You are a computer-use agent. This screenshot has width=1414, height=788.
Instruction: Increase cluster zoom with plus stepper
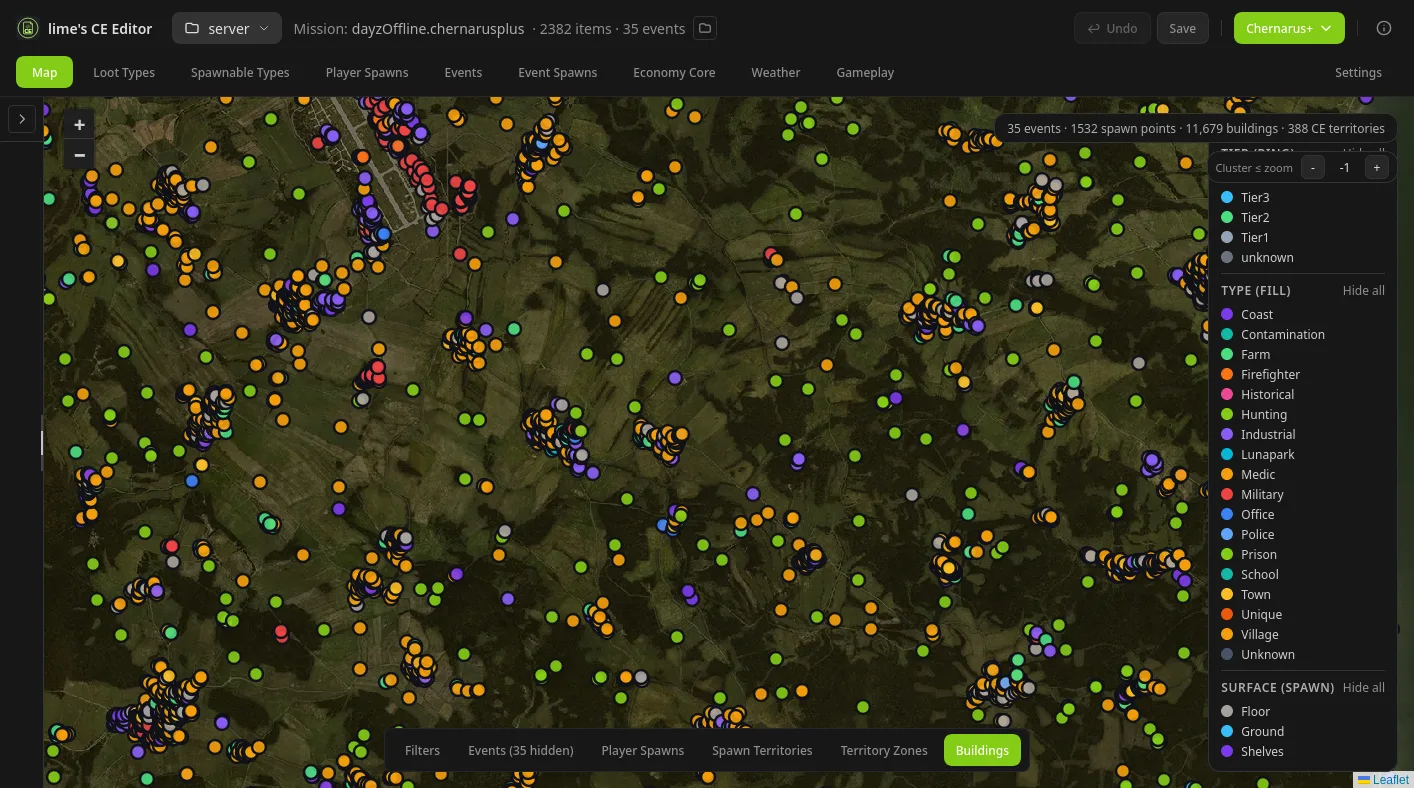click(1377, 168)
